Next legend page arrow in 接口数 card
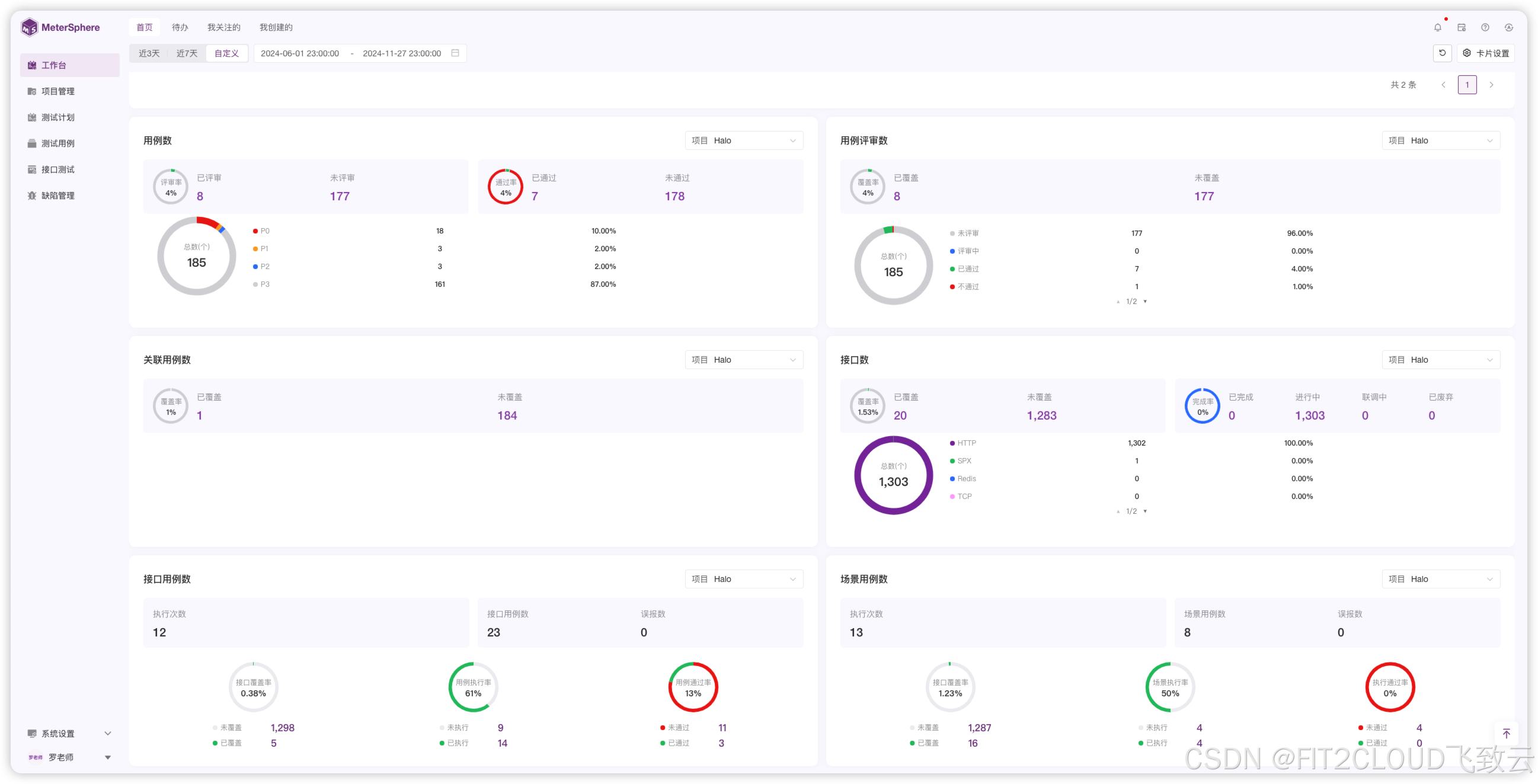 (1145, 511)
